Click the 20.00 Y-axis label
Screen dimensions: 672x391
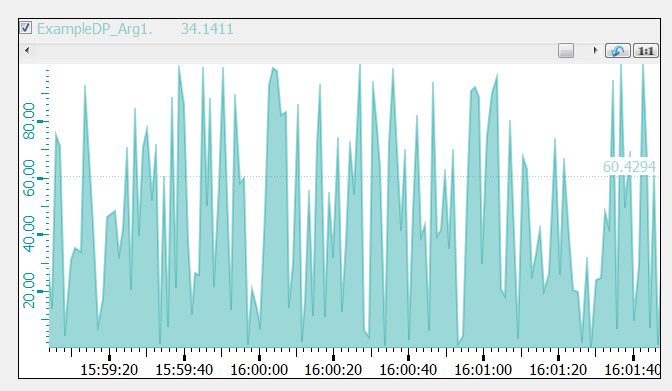point(29,291)
